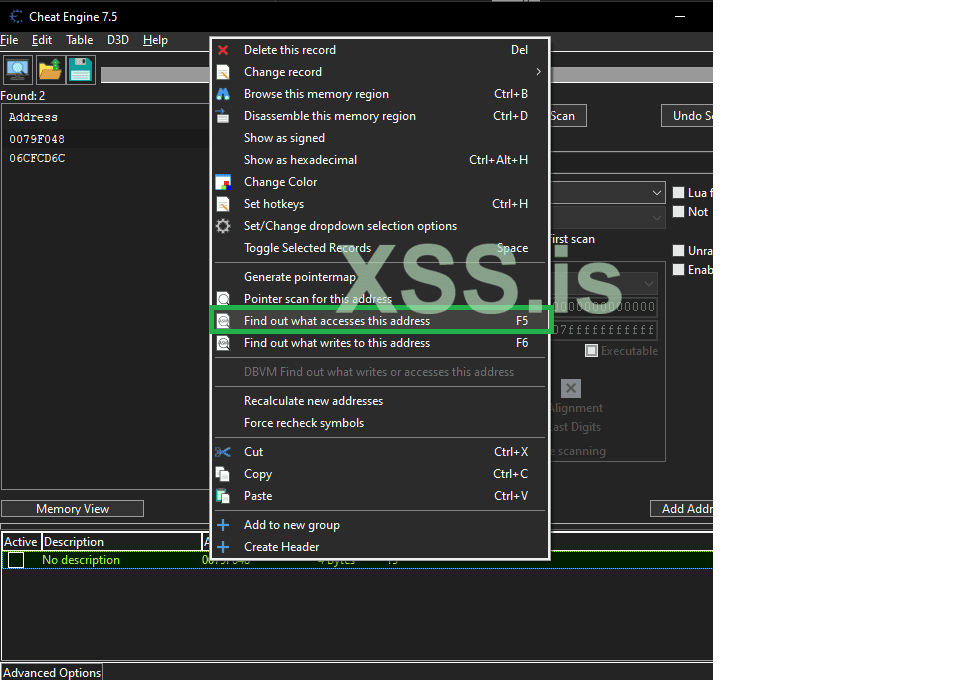The width and height of the screenshot is (957, 680).
Task: Select Show as signed
Action: pyautogui.click(x=381, y=138)
